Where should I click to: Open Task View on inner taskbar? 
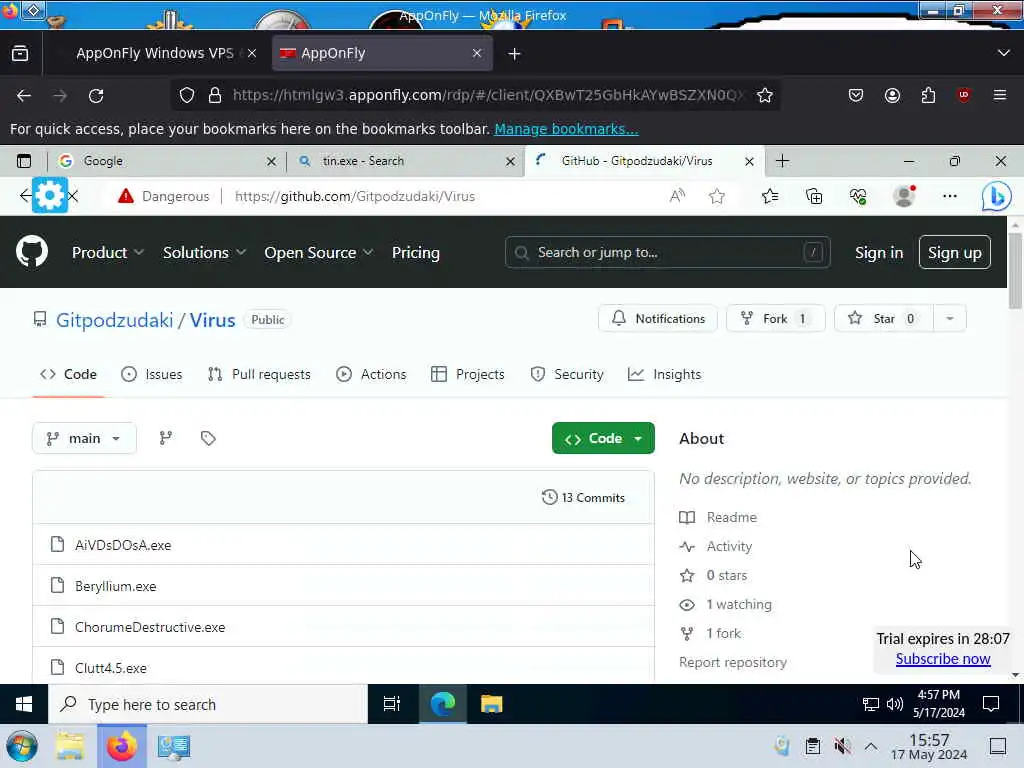click(x=392, y=704)
